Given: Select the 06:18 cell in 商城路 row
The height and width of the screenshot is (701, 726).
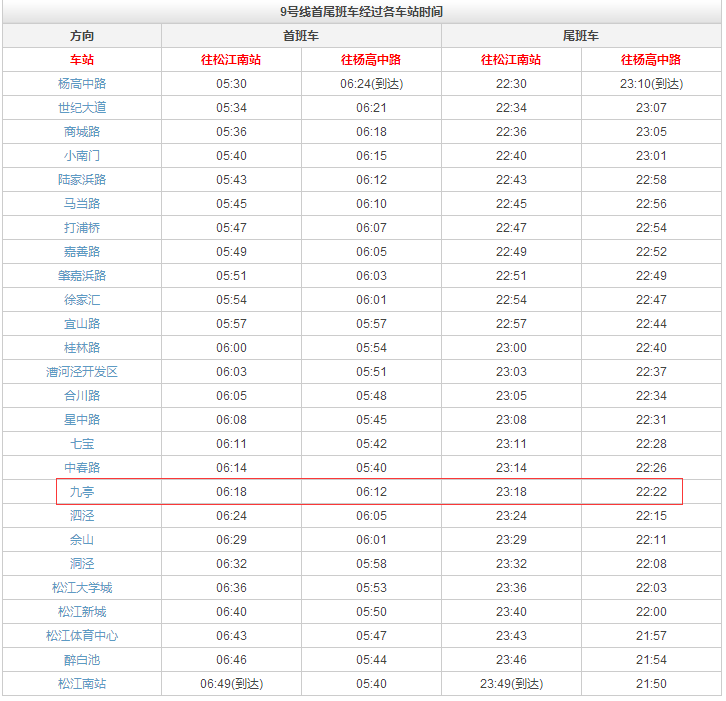Looking at the screenshot, I should coord(371,132).
